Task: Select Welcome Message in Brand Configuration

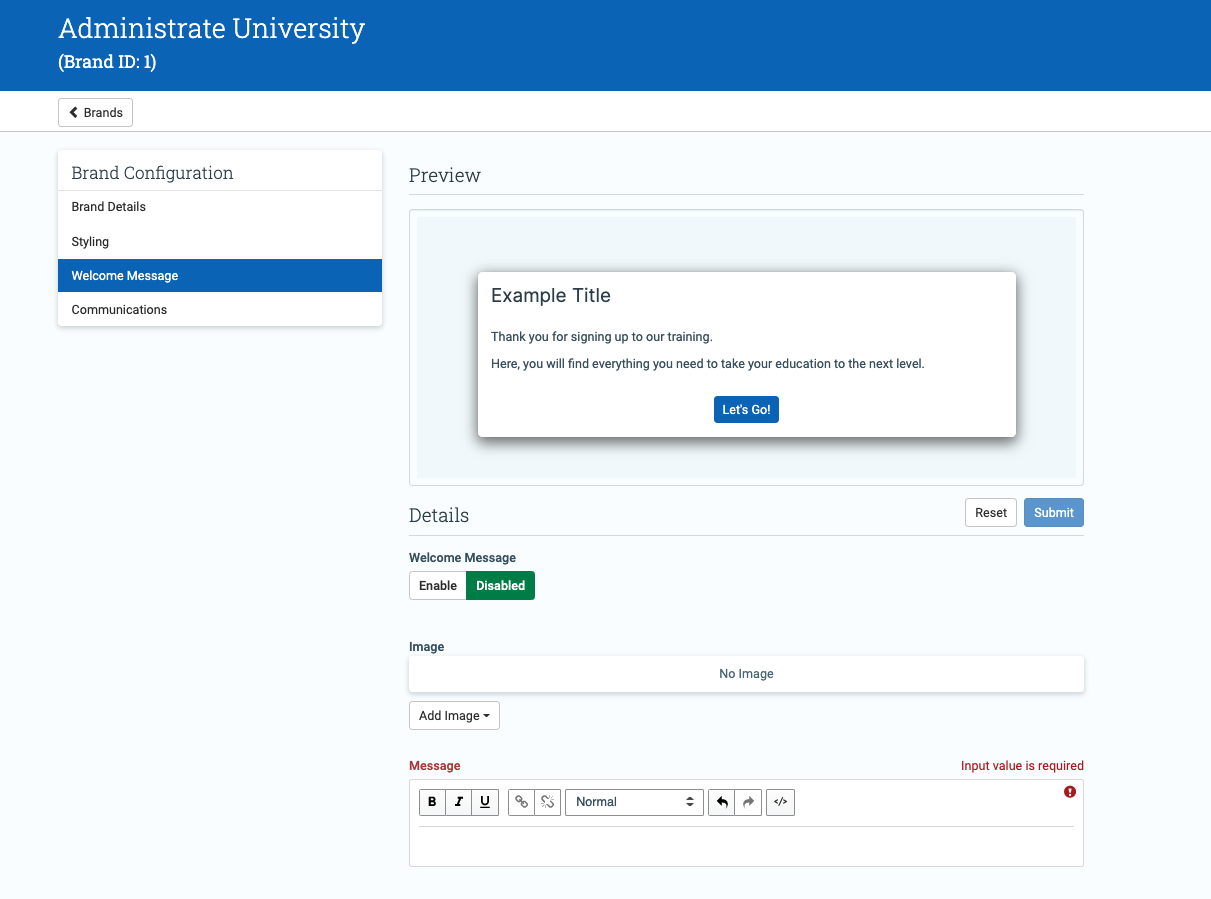Action: click(x=220, y=276)
